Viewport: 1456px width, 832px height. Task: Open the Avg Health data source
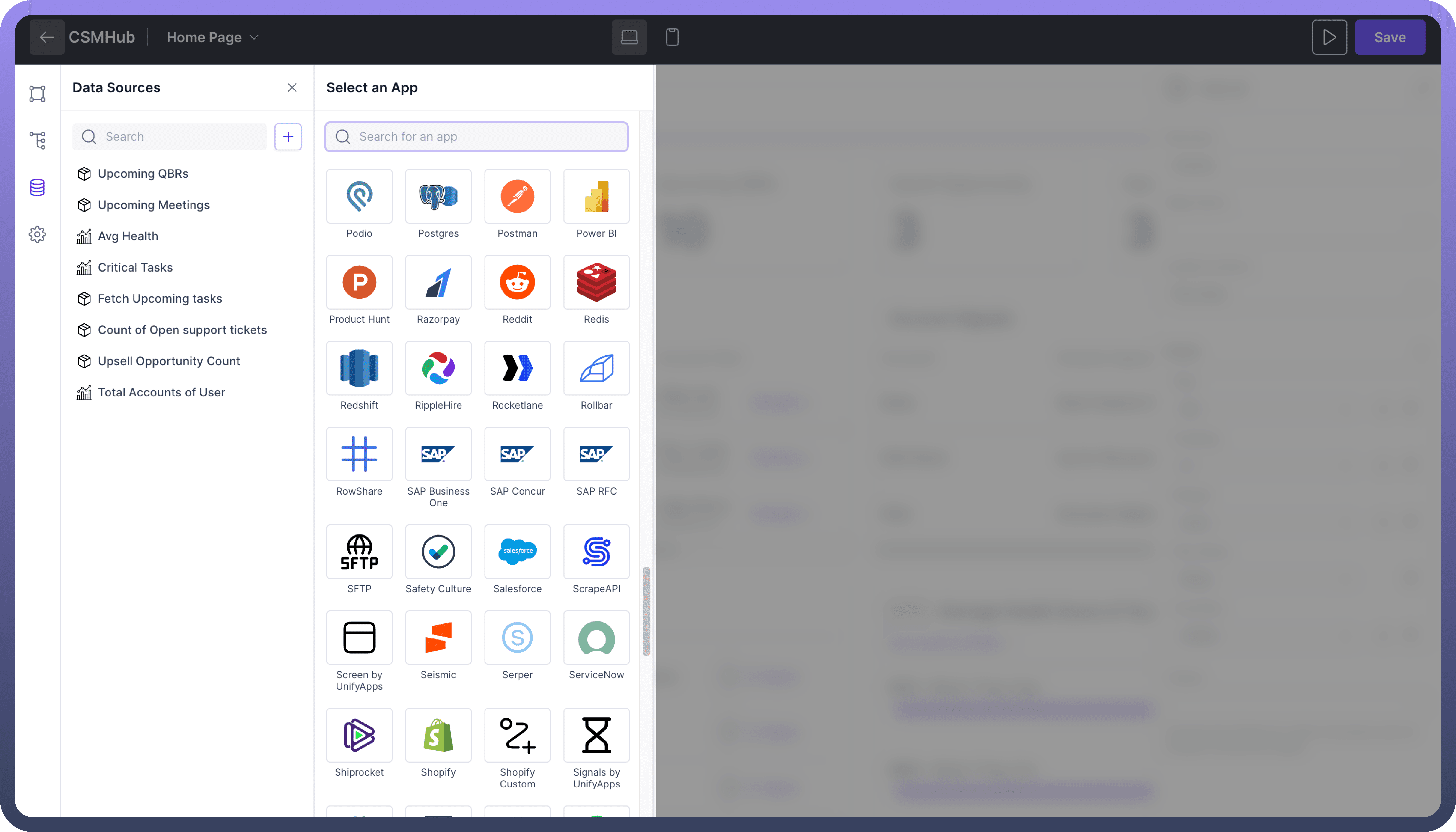[128, 236]
